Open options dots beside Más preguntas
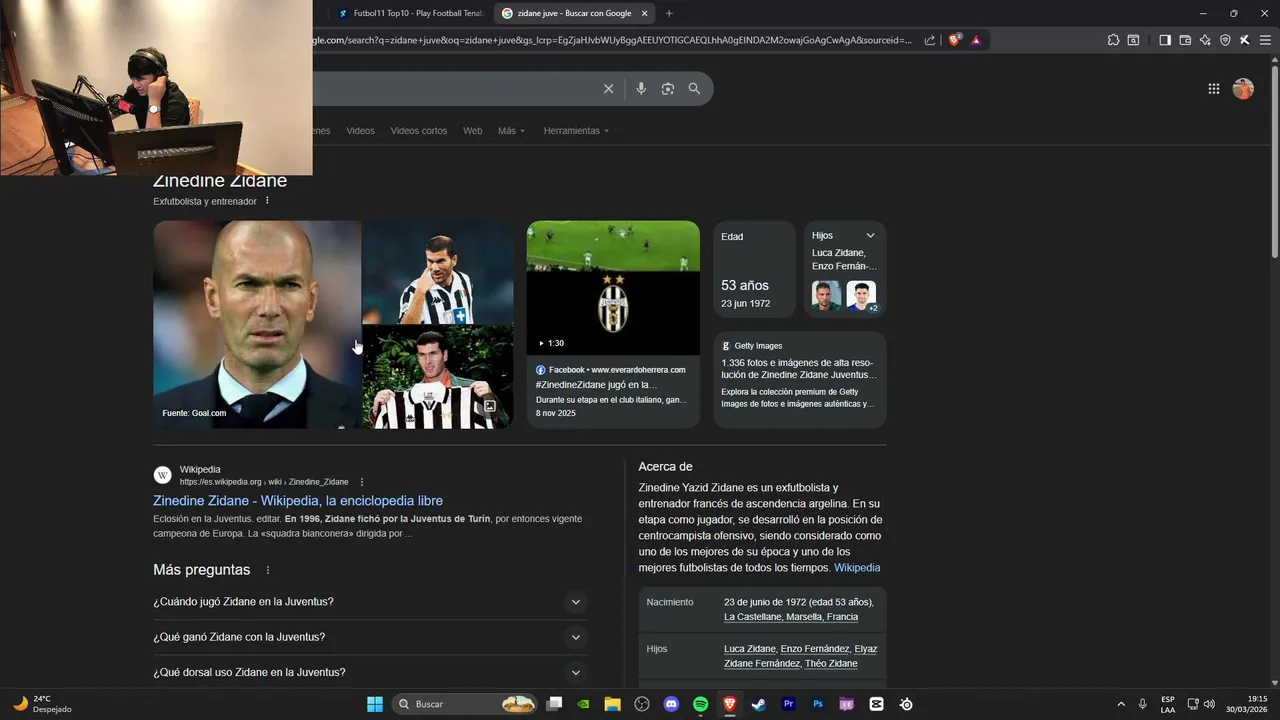Image resolution: width=1280 pixels, height=720 pixels. [267, 570]
